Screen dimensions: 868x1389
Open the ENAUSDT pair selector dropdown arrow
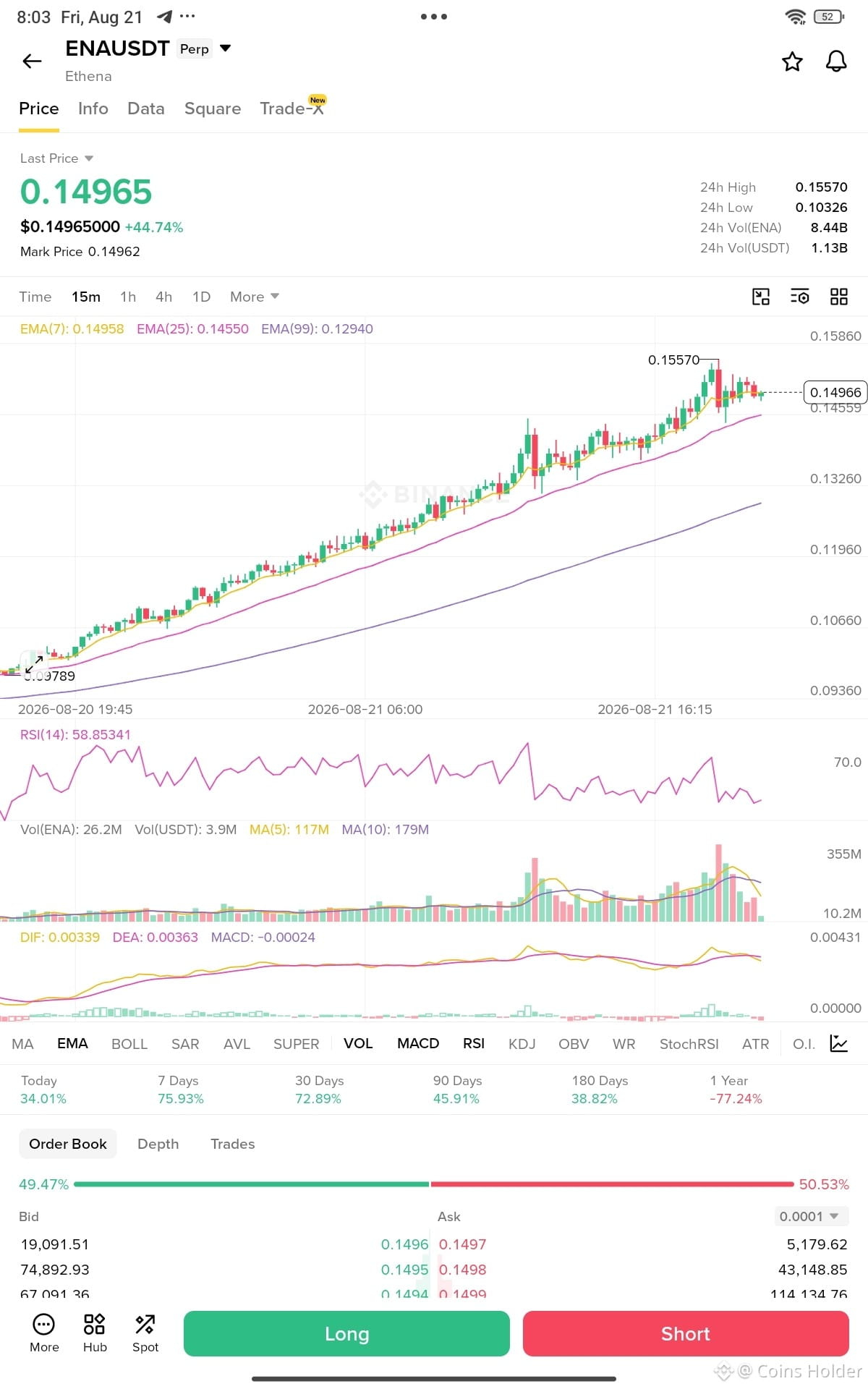click(x=225, y=48)
